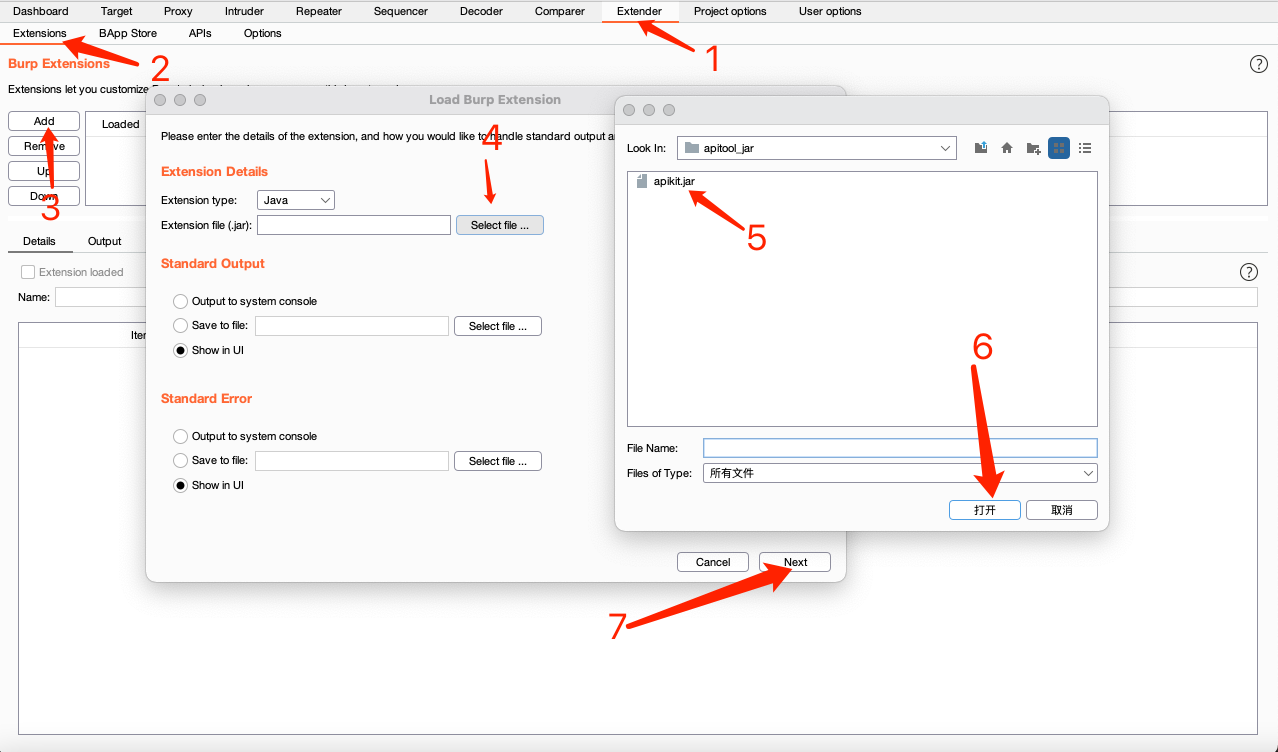This screenshot has height=752, width=1278.
Task: Switch file chooser to grid icons view
Action: point(1059,148)
